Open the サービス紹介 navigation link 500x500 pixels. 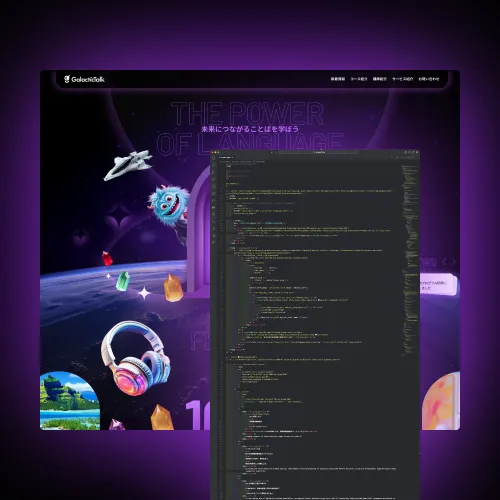pyautogui.click(x=402, y=79)
